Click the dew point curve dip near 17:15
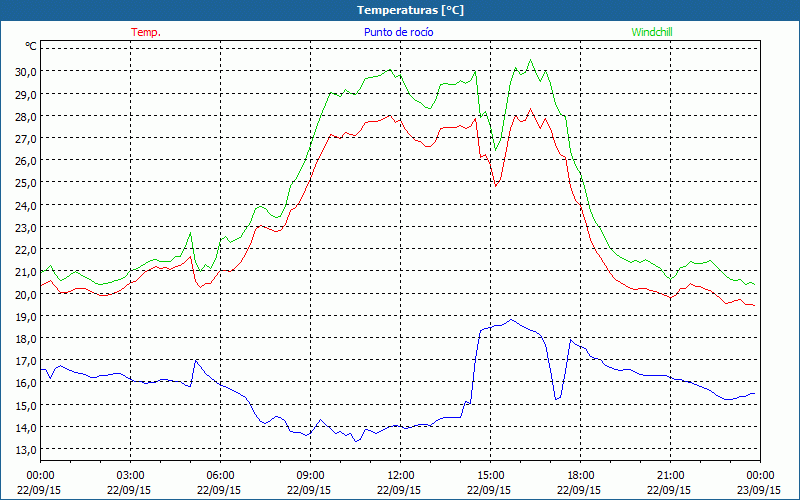 tap(556, 398)
